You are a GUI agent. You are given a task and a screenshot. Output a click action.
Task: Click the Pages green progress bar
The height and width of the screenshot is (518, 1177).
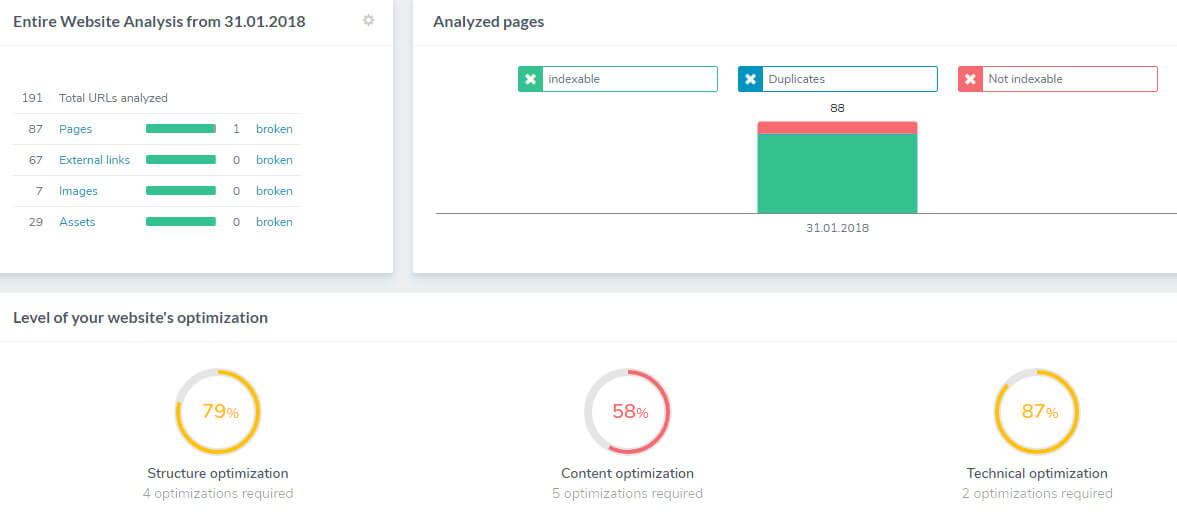(x=181, y=129)
